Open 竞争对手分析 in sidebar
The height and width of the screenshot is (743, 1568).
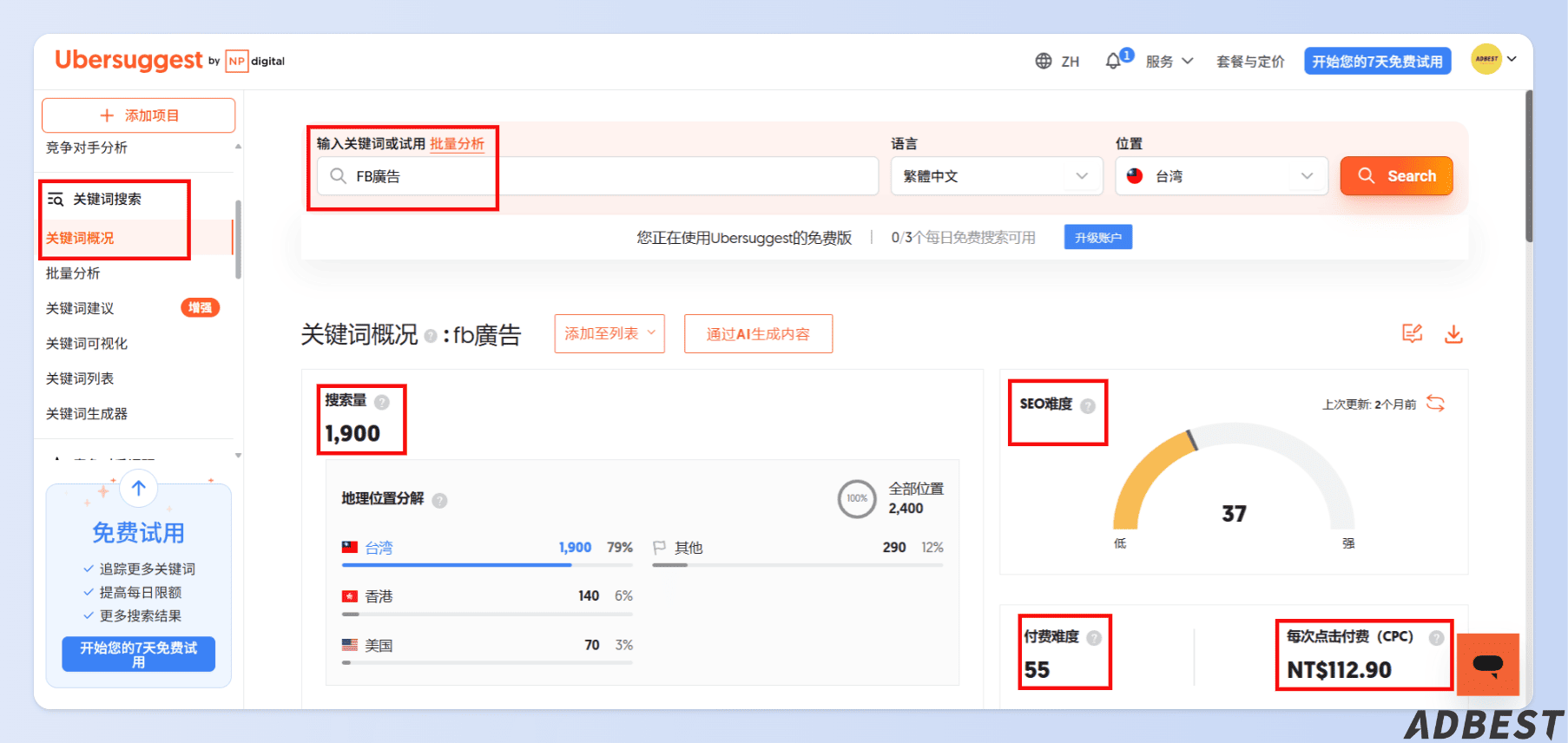[x=87, y=148]
